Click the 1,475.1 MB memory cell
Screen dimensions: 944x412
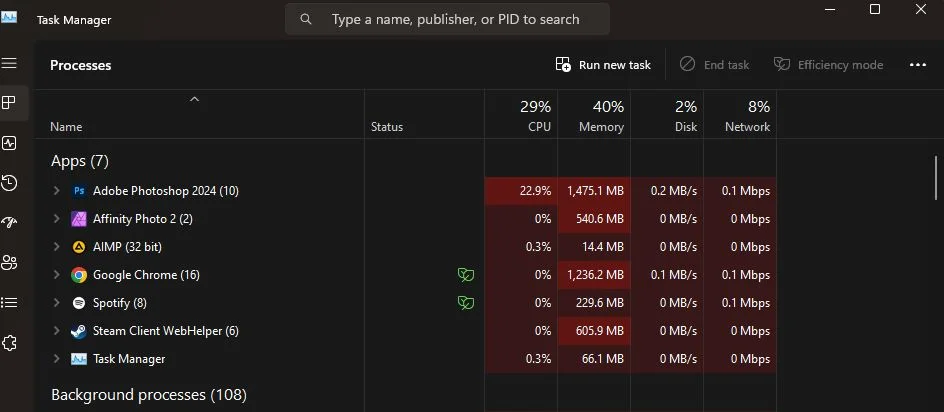594,191
